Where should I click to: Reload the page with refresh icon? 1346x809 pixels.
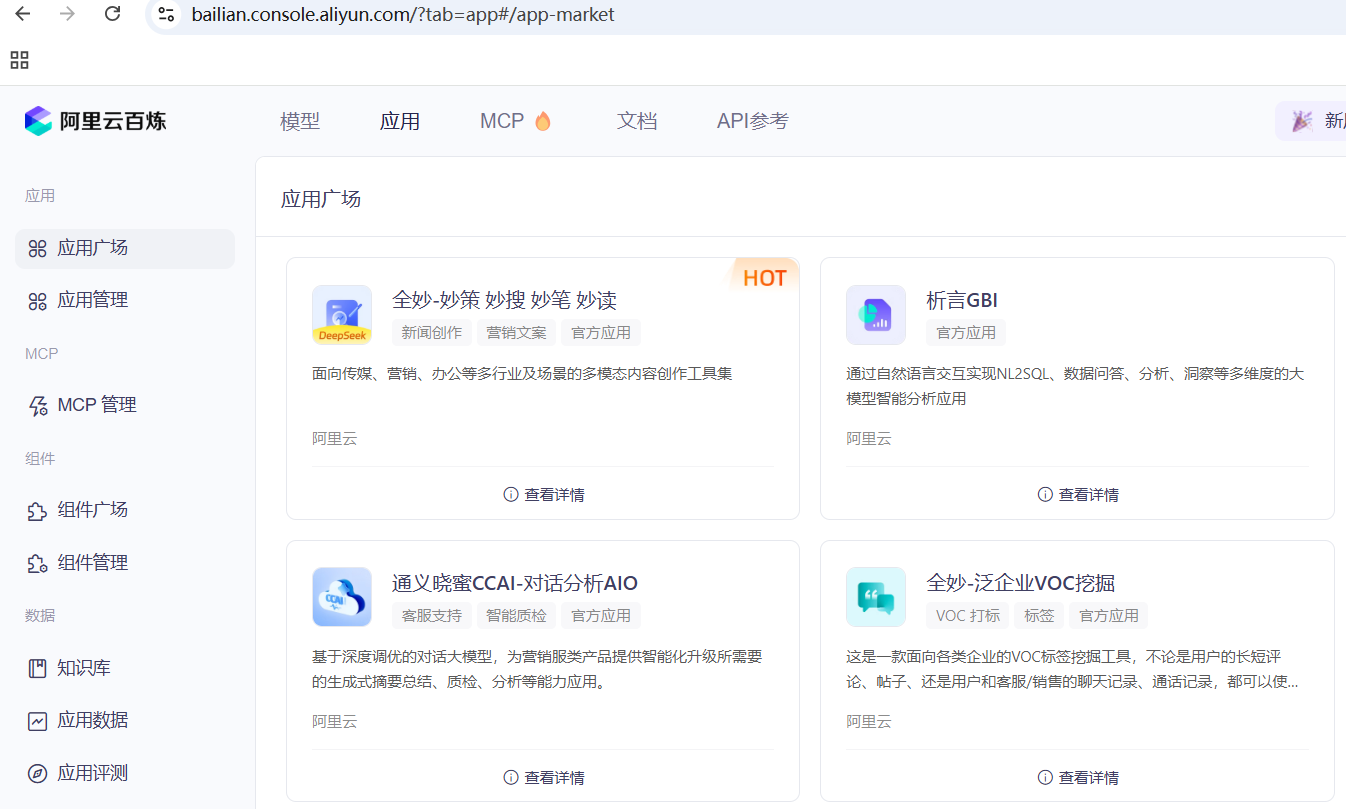[x=113, y=14]
